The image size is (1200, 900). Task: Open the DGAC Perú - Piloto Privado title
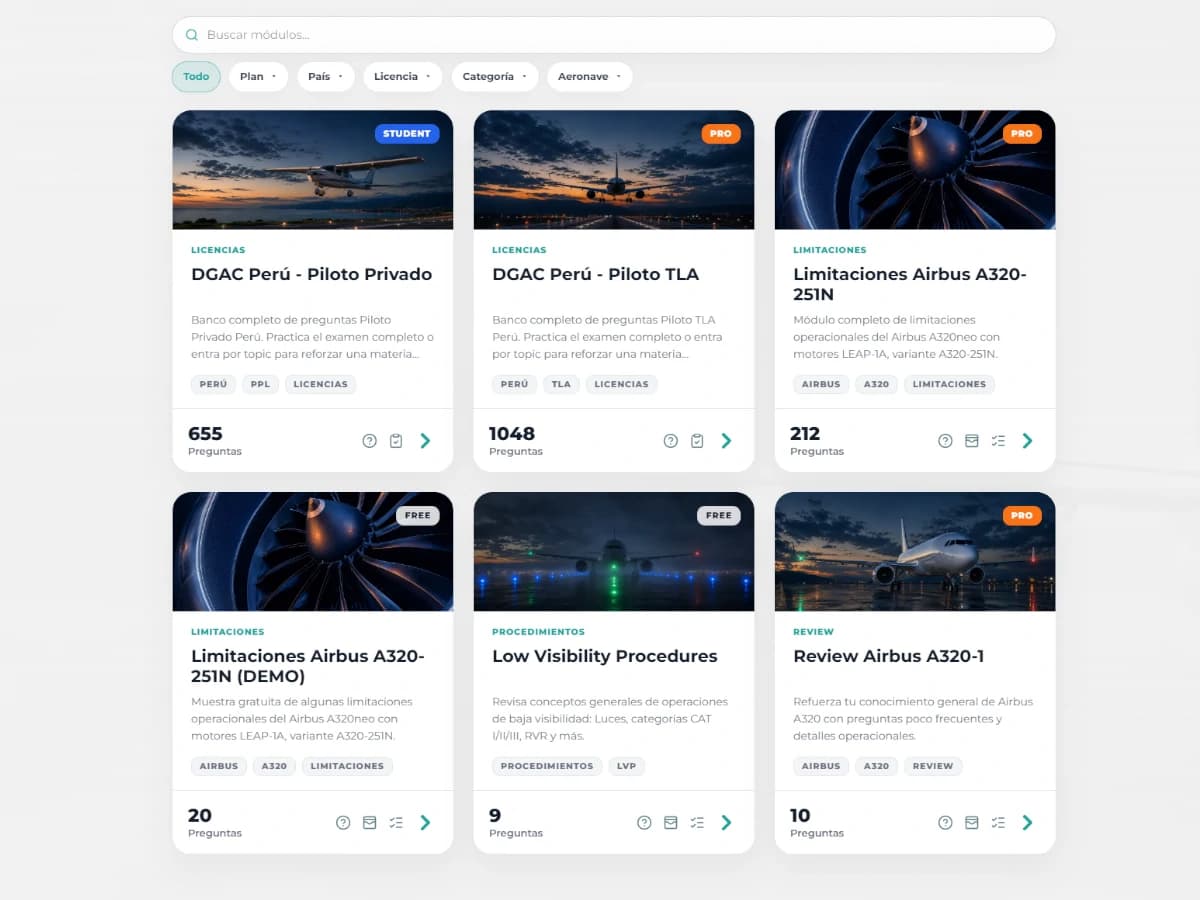312,274
